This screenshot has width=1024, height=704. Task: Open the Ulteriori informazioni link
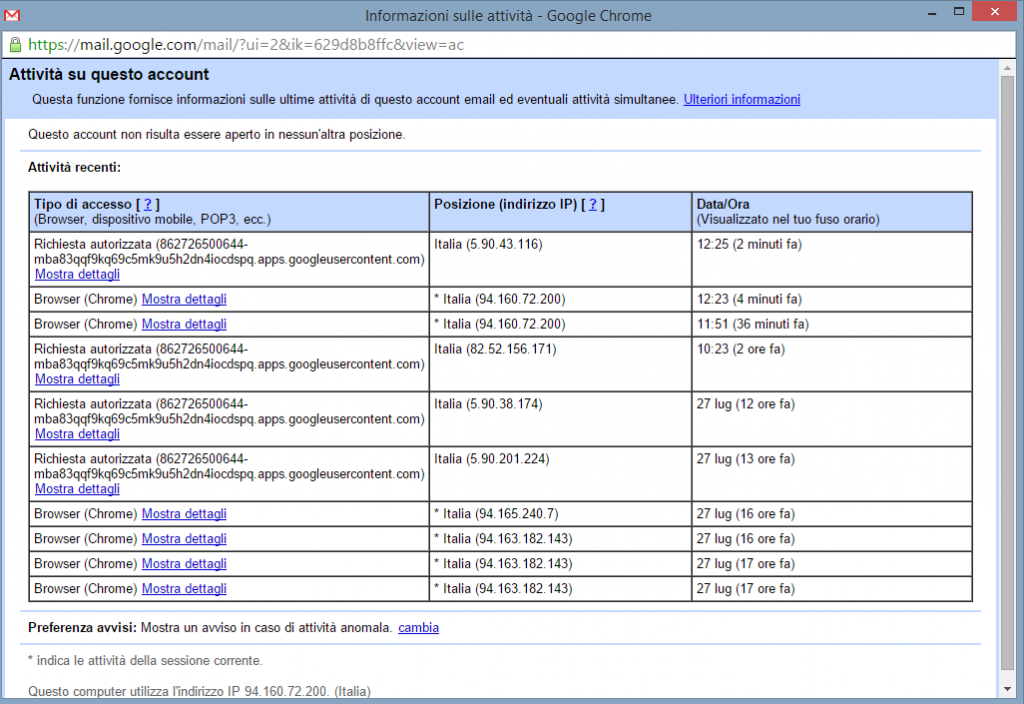tap(741, 100)
